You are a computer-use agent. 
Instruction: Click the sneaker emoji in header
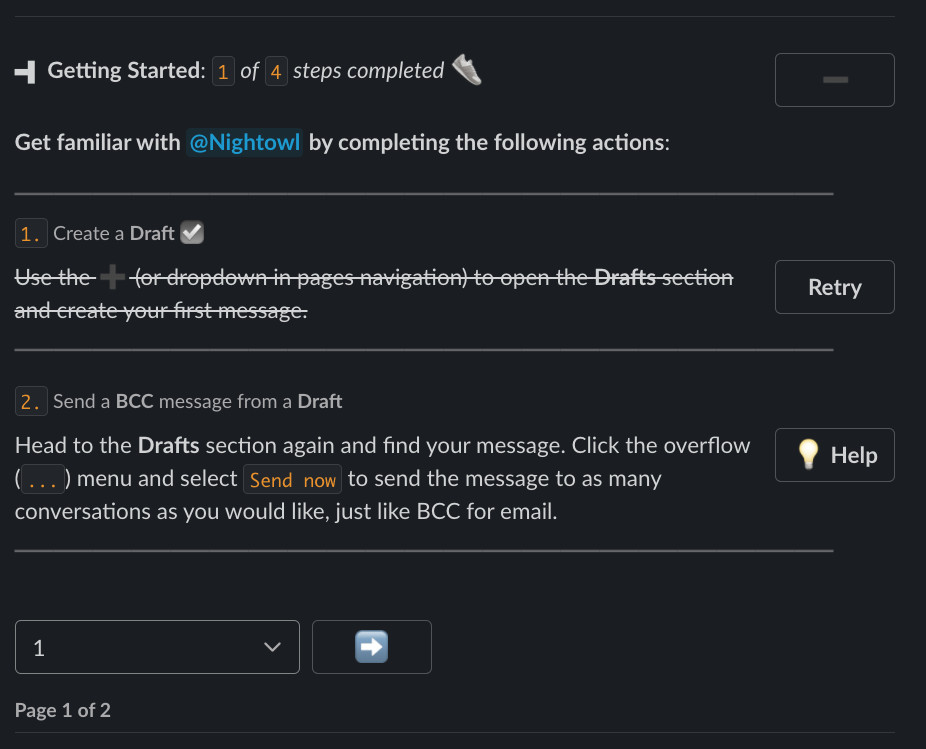[x=467, y=70]
